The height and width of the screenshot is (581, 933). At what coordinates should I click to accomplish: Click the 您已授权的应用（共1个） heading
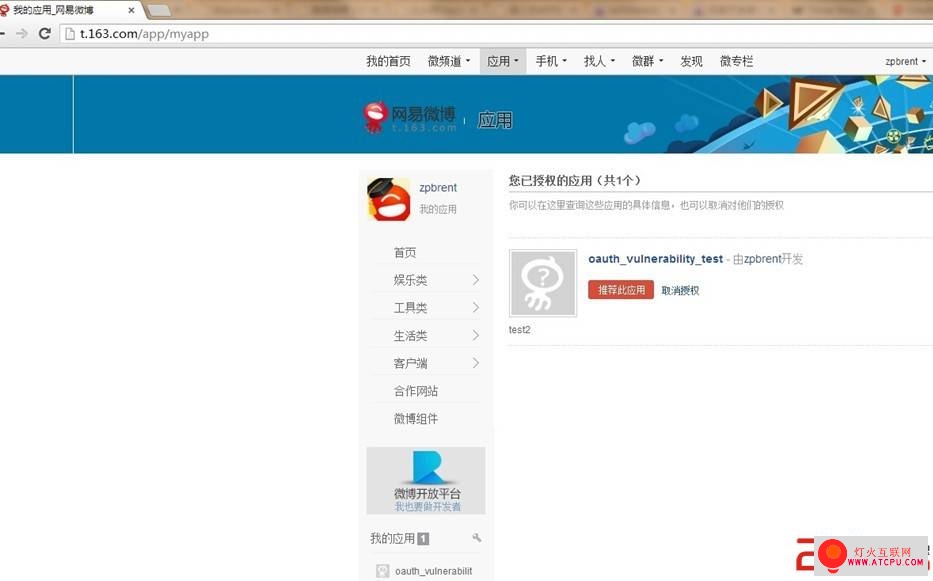click(575, 180)
